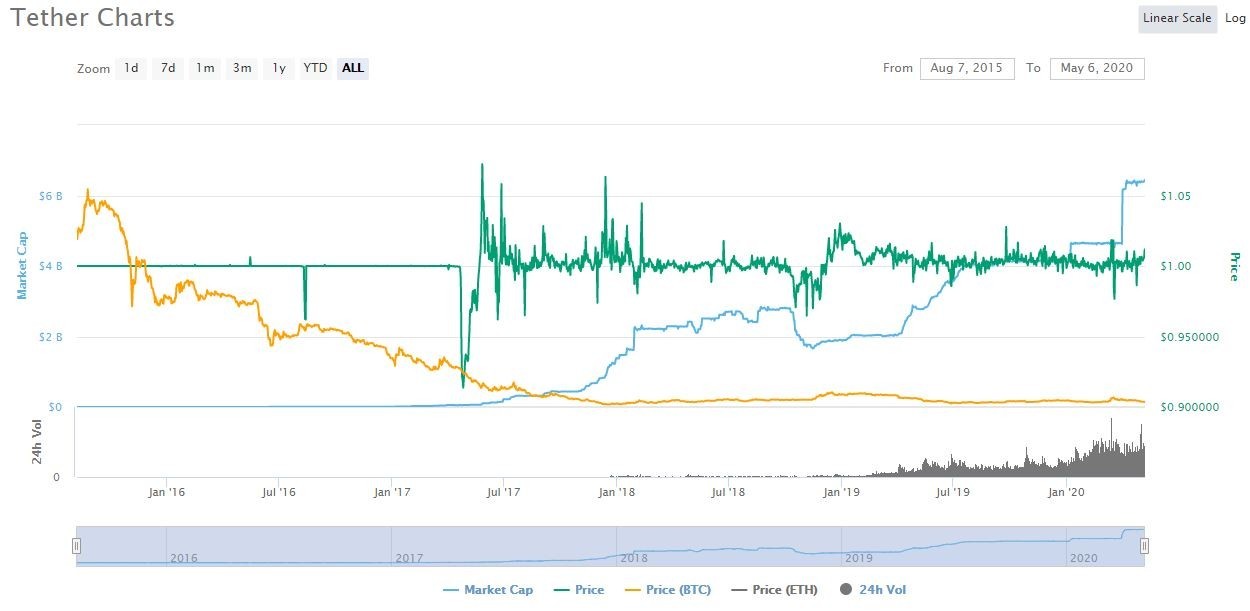Click the 24h Vol axis title
This screenshot has width=1250, height=611.
click(x=36, y=442)
